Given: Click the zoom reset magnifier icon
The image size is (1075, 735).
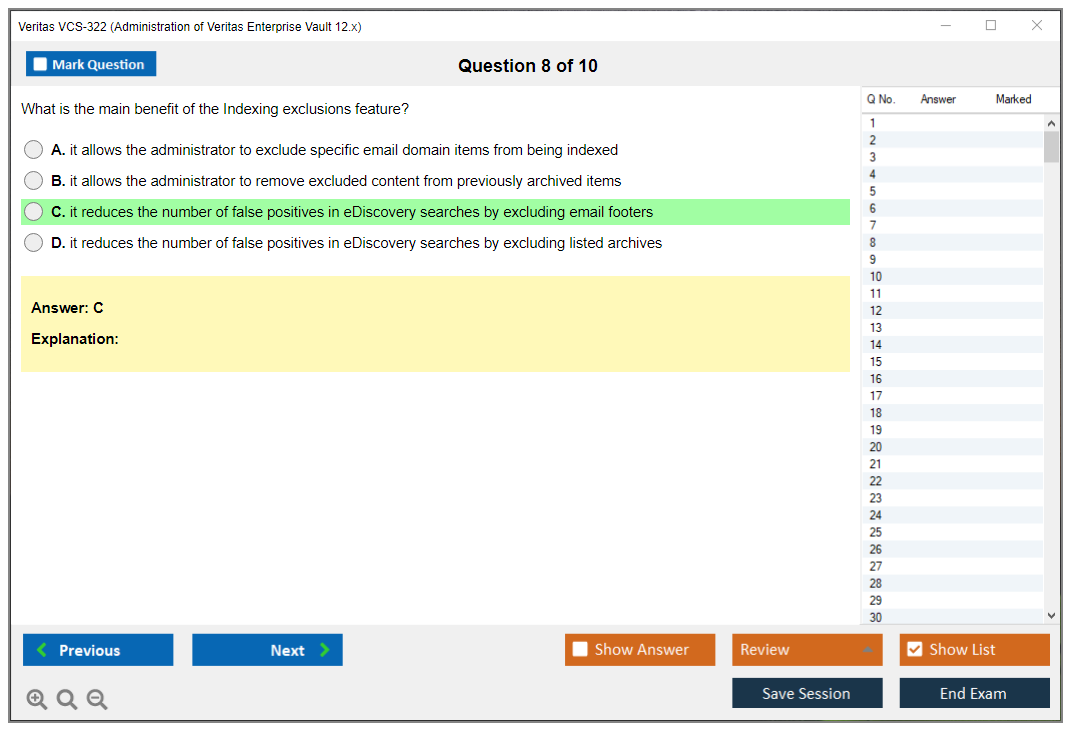Looking at the screenshot, I should point(67,700).
